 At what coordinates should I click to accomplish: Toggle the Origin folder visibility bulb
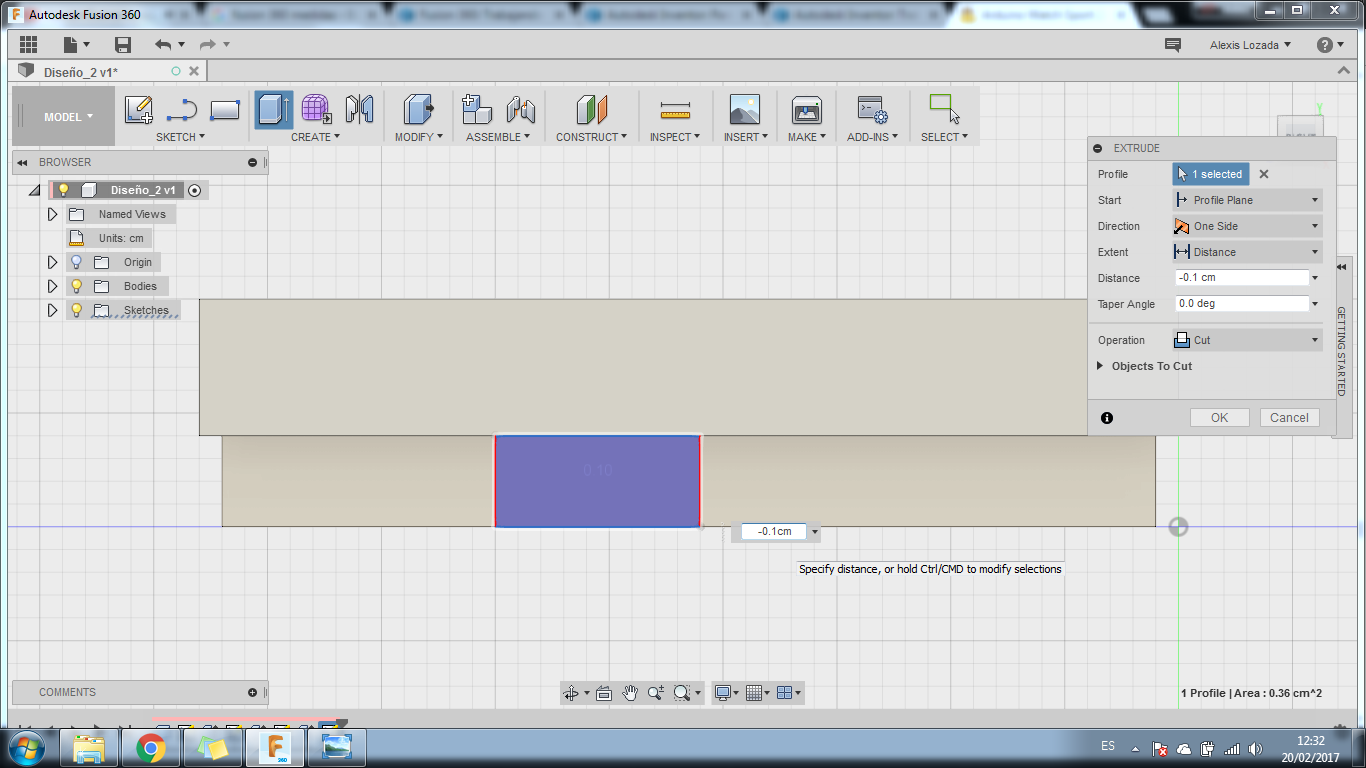(76, 262)
